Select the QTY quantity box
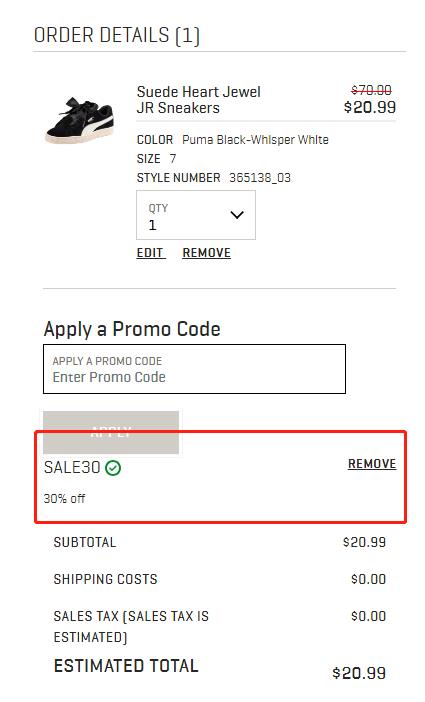The image size is (425, 702). coord(196,215)
